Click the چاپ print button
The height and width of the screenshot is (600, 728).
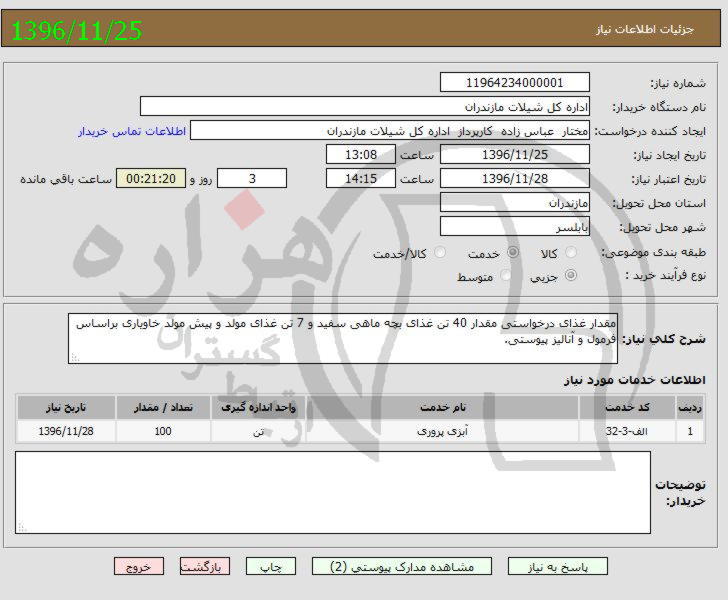[271, 567]
